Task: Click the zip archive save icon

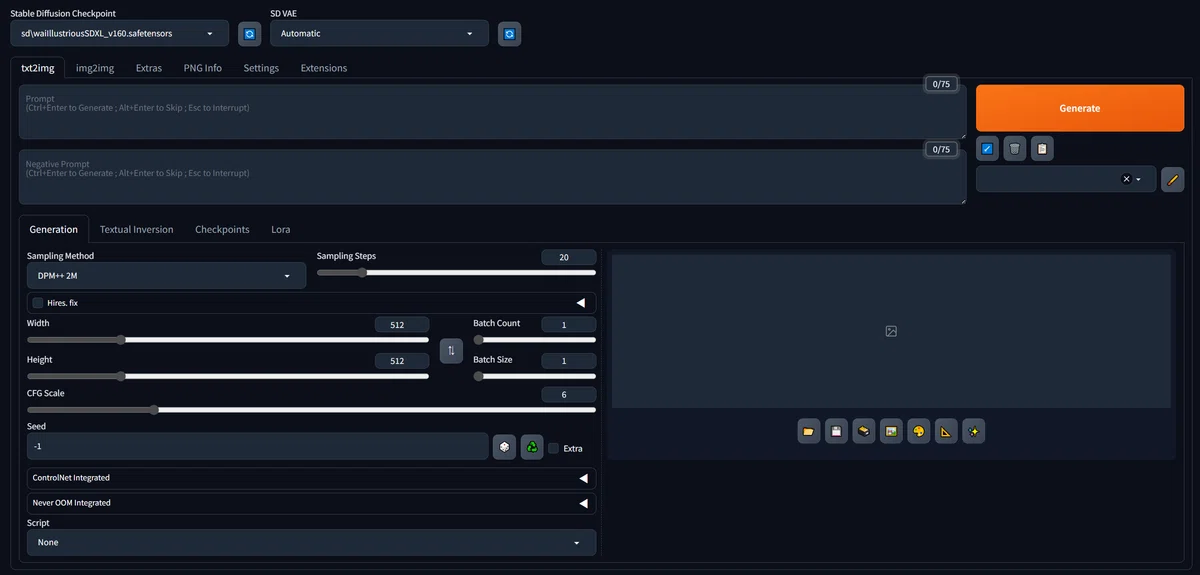Action: click(x=864, y=432)
